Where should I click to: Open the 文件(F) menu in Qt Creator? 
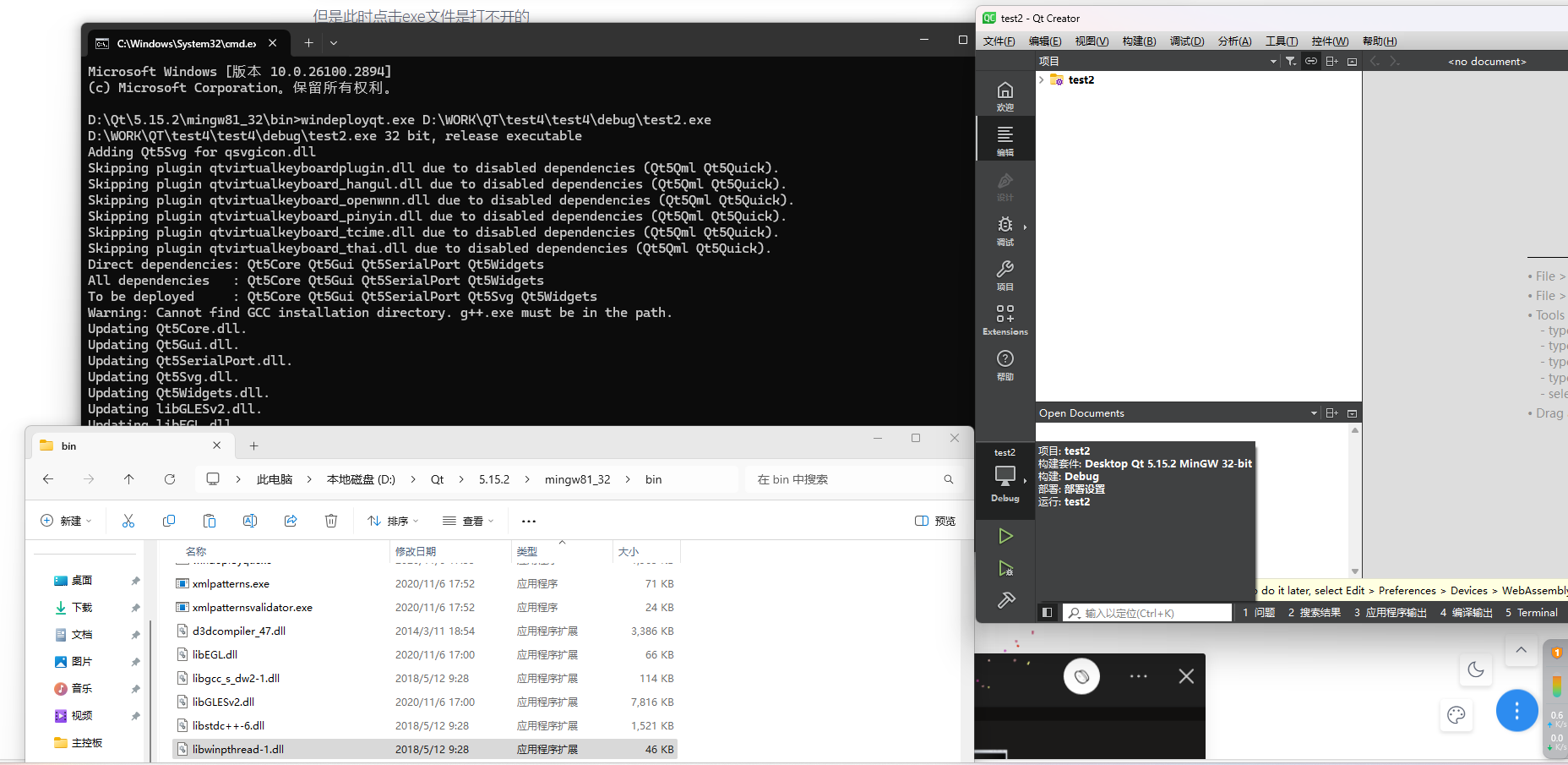(x=999, y=41)
